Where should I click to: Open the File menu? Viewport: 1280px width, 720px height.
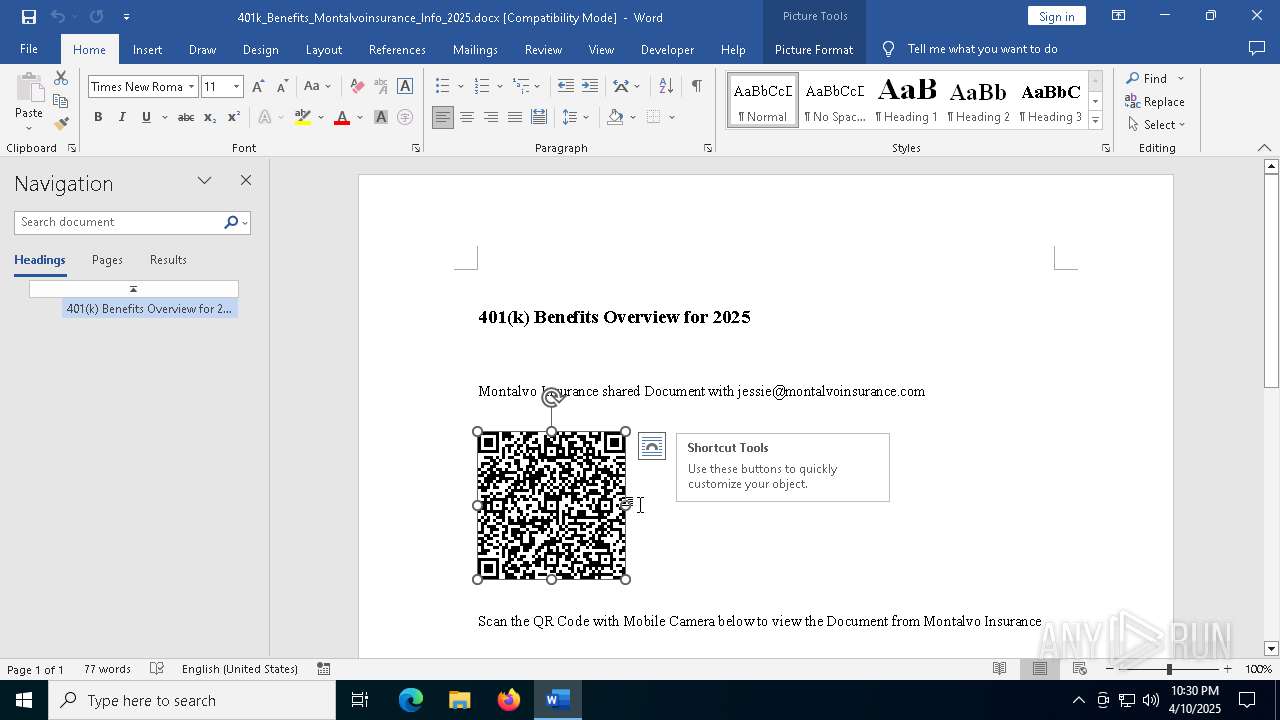point(29,49)
